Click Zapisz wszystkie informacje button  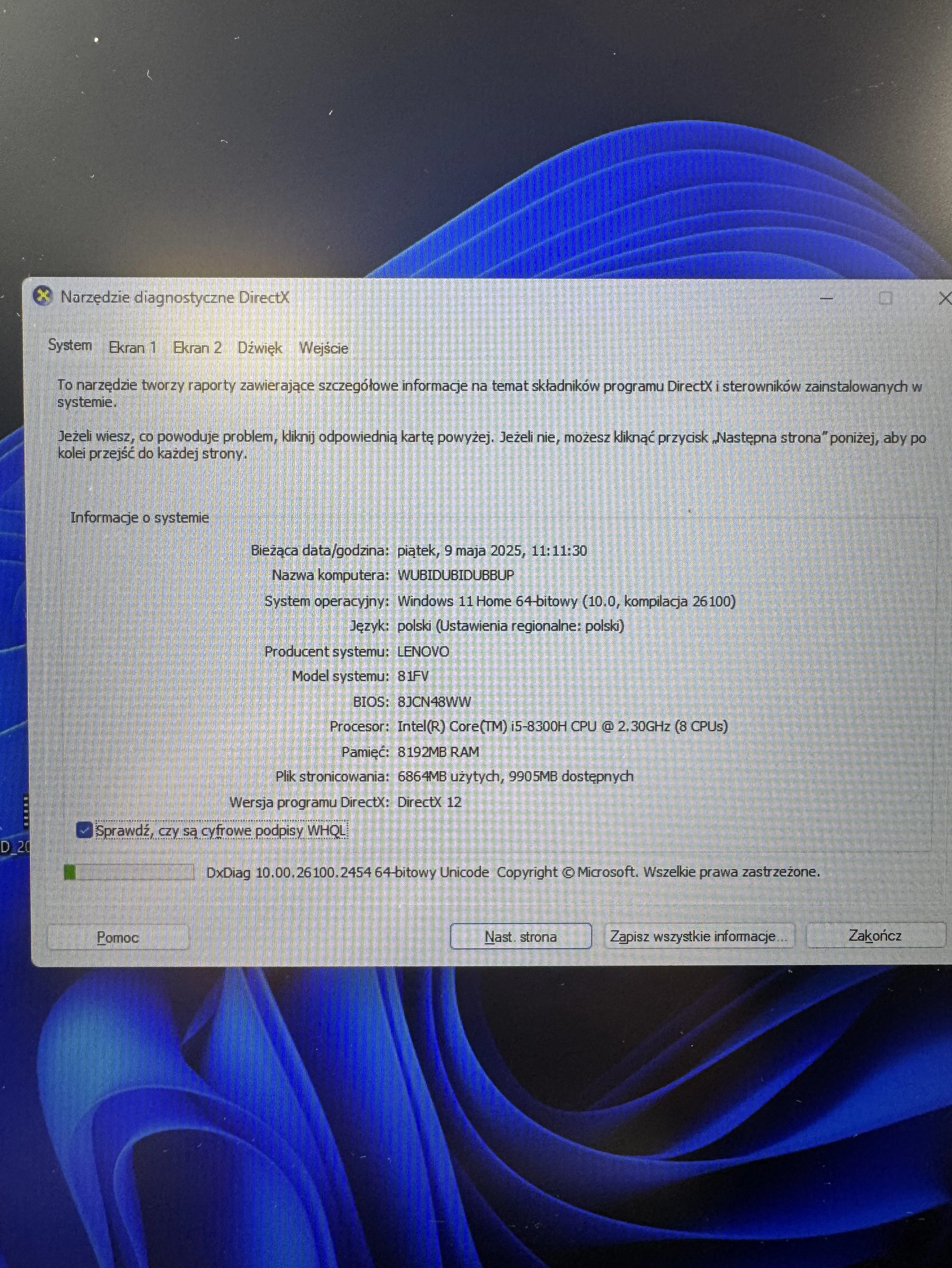pos(699,936)
